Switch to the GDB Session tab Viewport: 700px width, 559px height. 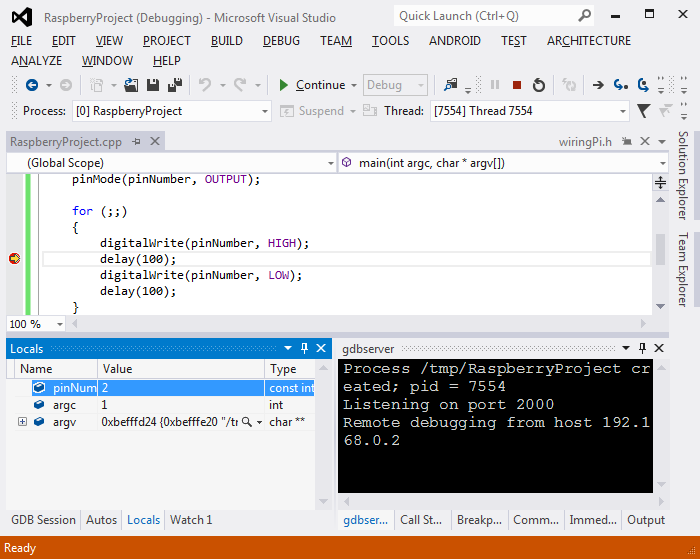pyautogui.click(x=43, y=520)
